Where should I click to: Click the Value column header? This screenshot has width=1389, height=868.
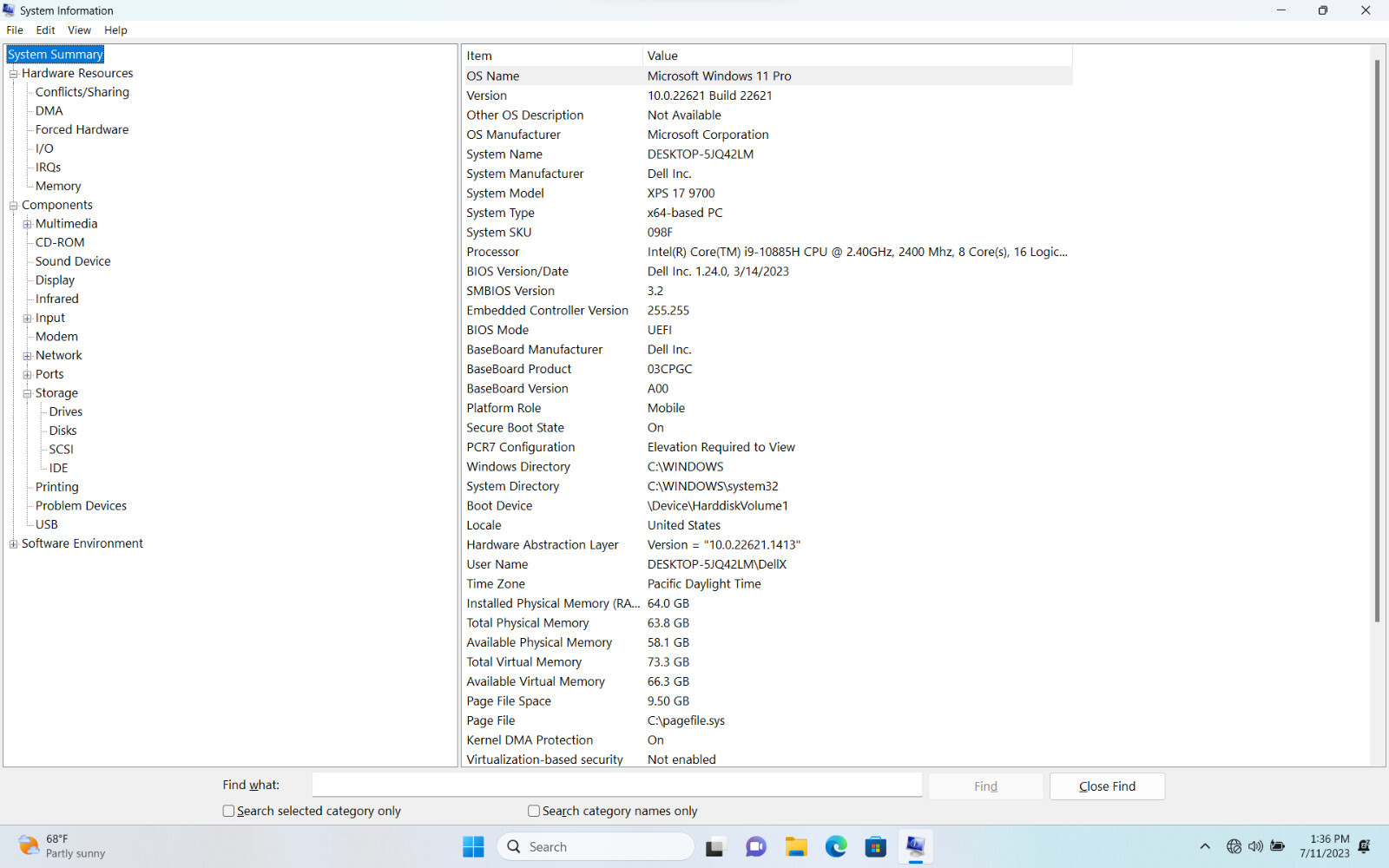858,56
